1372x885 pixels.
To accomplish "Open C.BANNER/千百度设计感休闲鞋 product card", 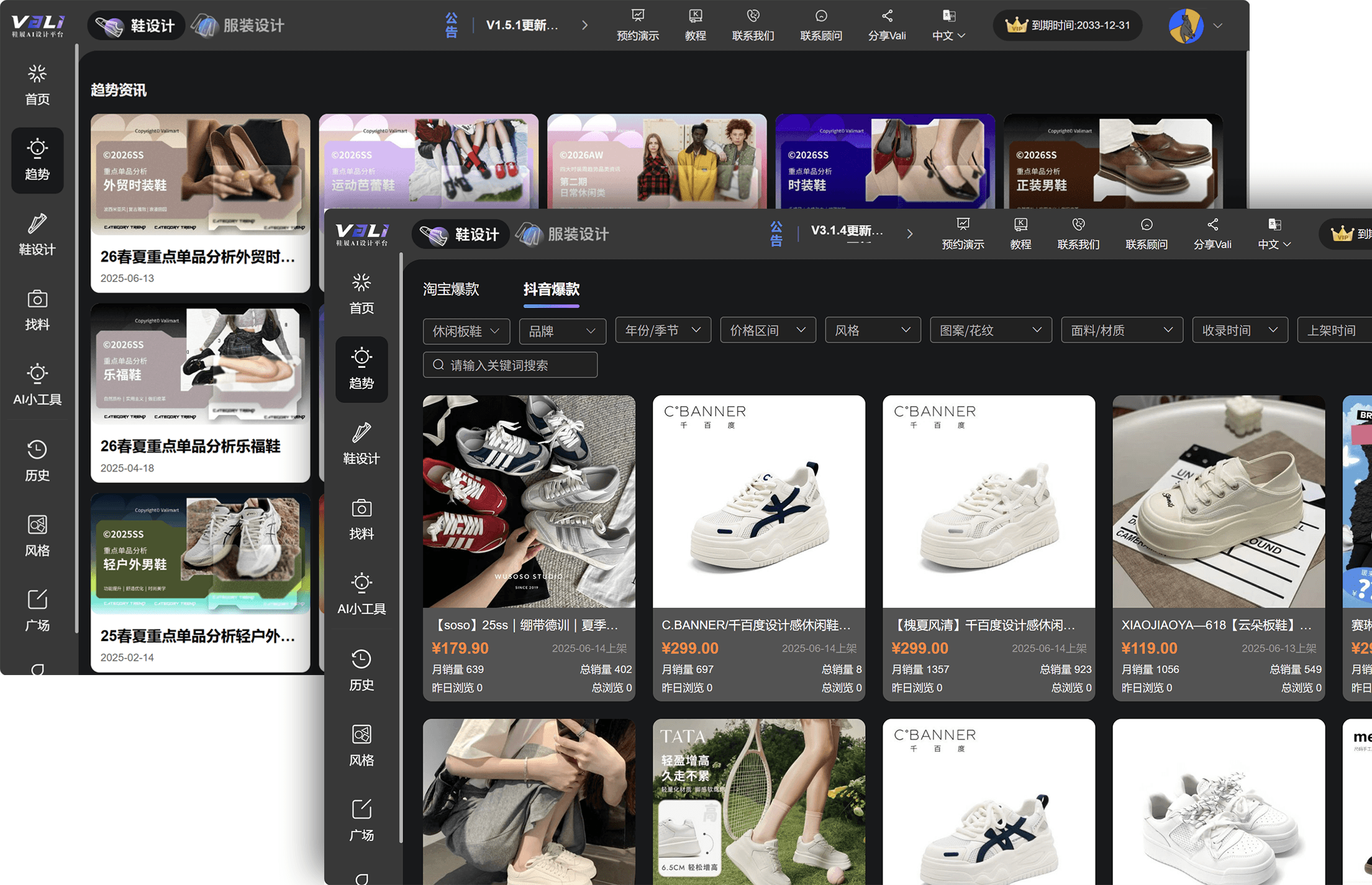I will (x=759, y=548).
